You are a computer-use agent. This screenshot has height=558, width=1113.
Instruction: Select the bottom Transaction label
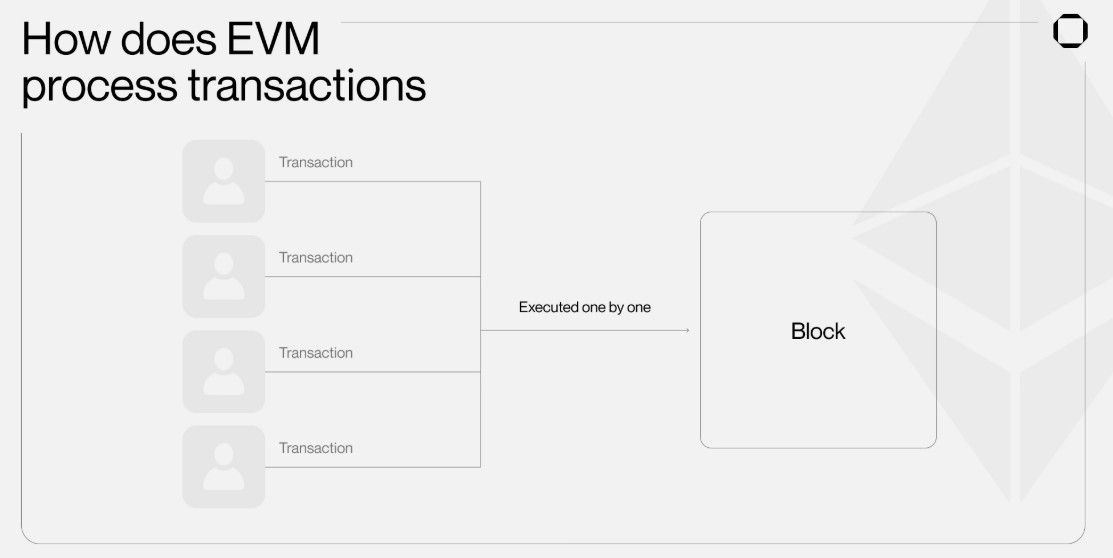pyautogui.click(x=316, y=447)
